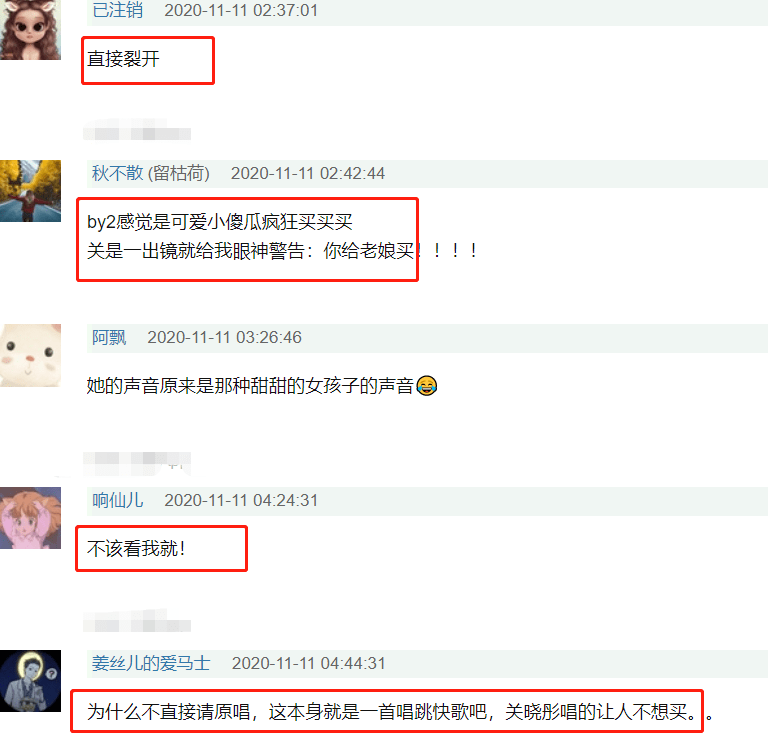Click the comment starting with by2感觉是可爱小傻瓜
Image resolution: width=768 pixels, height=739 pixels.
pyautogui.click(x=282, y=236)
